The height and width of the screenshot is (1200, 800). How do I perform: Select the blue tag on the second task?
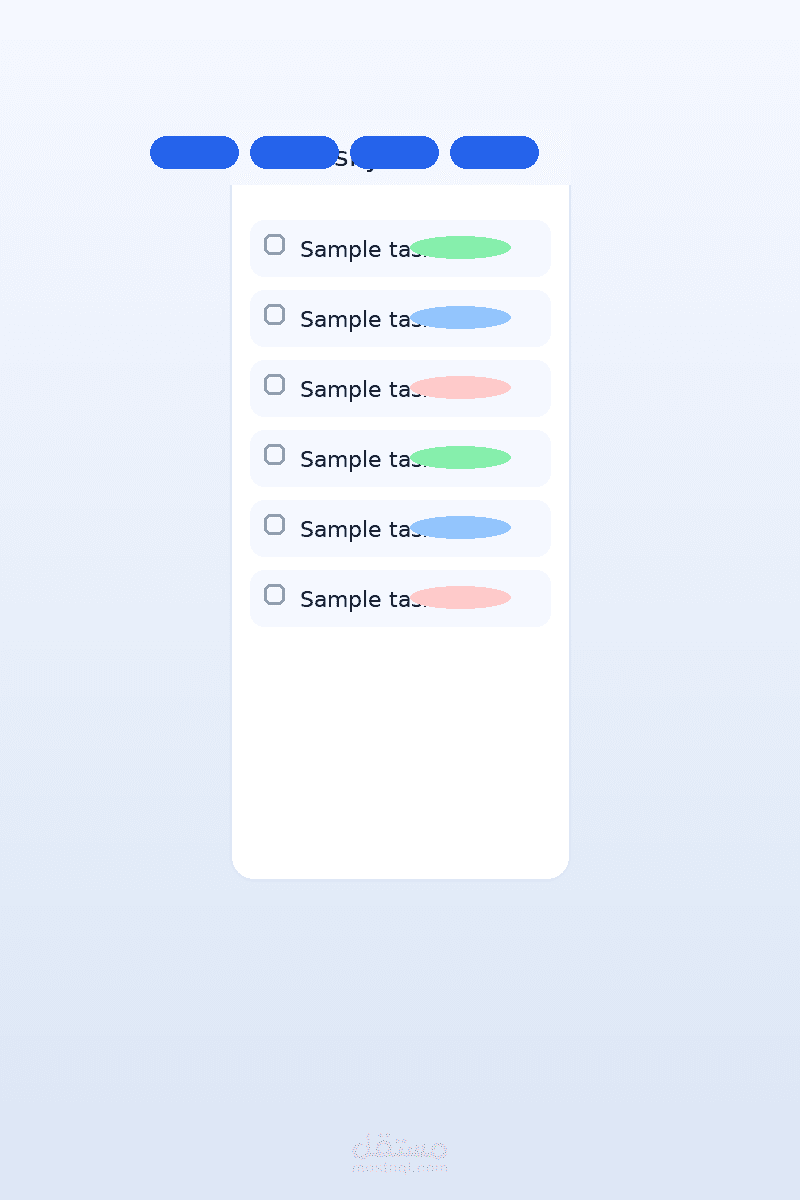coord(460,318)
